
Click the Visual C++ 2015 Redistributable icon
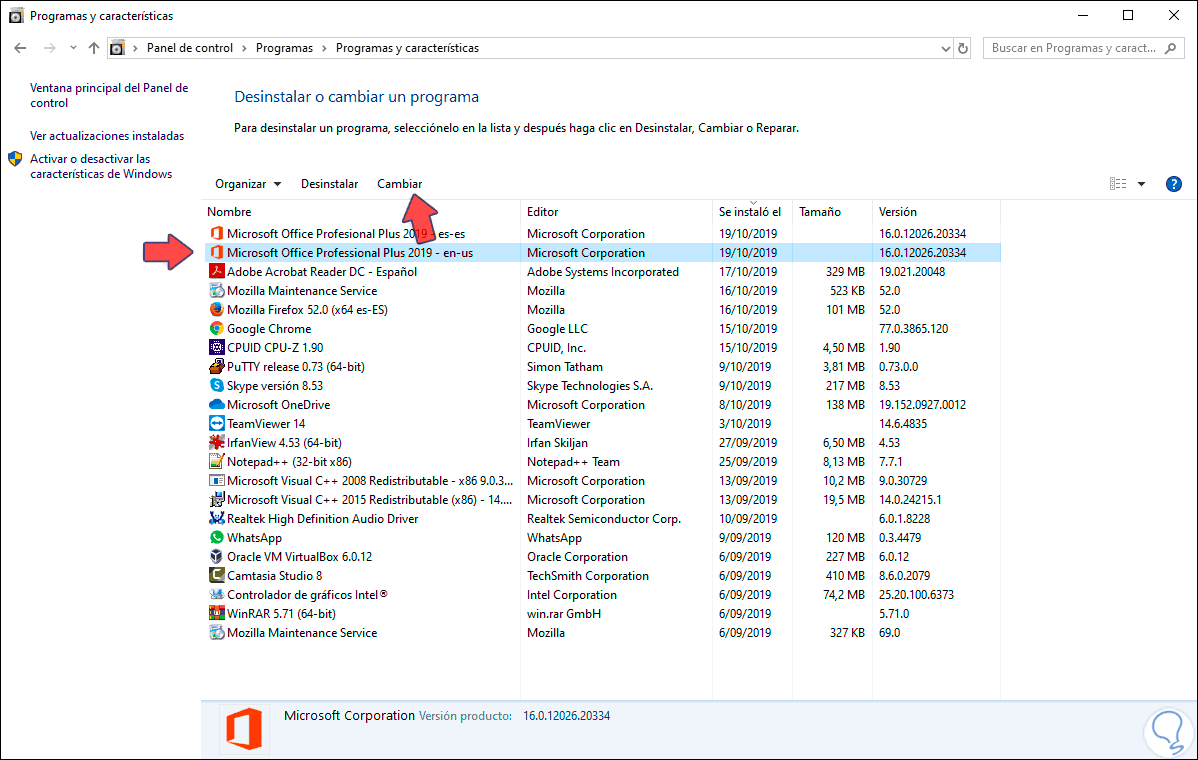click(x=217, y=500)
